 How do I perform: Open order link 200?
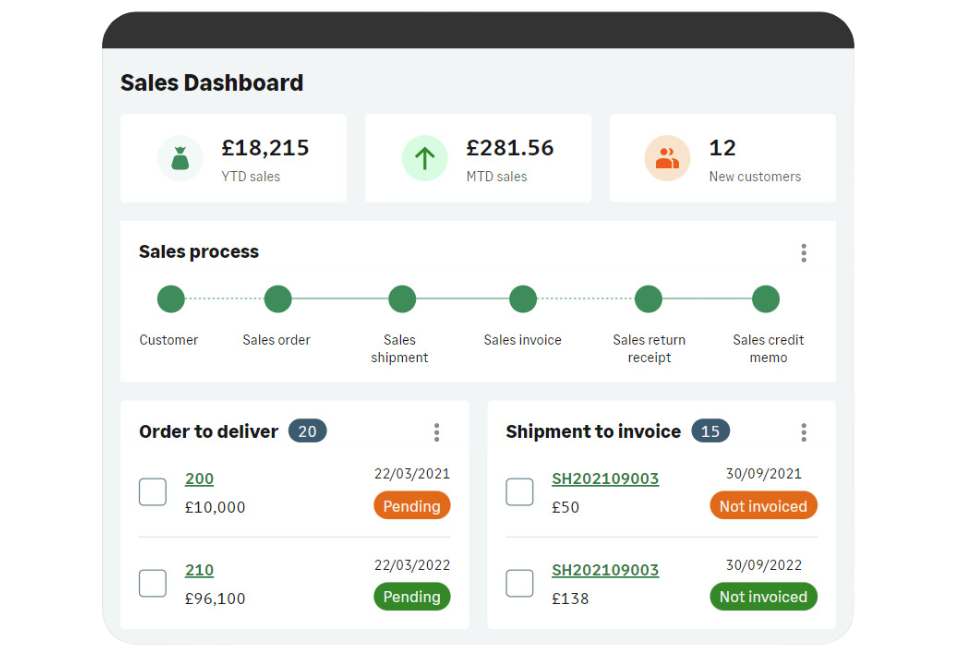[x=199, y=479]
